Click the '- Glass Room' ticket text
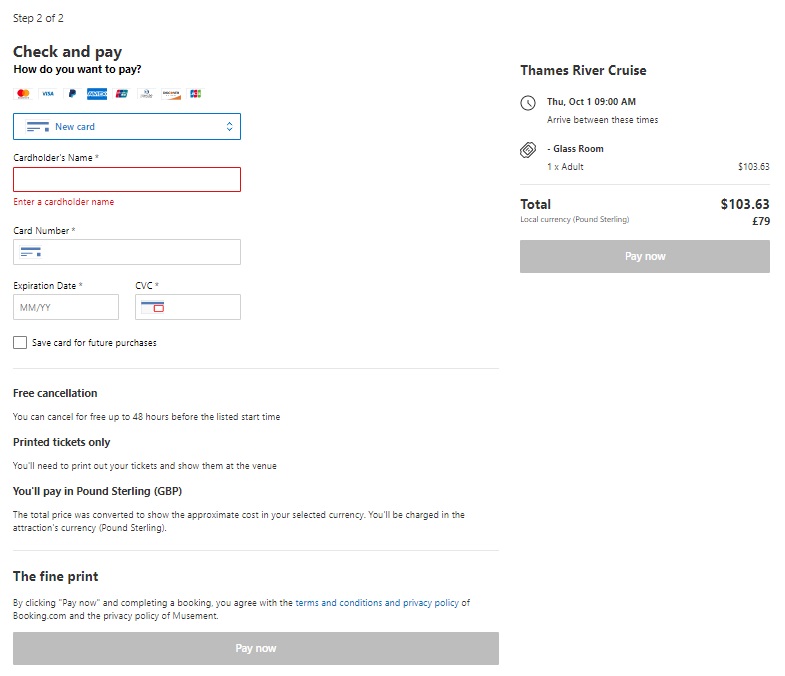Screen dimensions: 785x676 (x=575, y=149)
